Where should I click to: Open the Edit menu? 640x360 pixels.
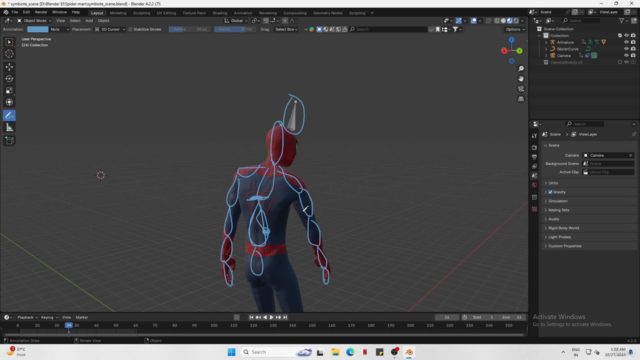coord(27,12)
